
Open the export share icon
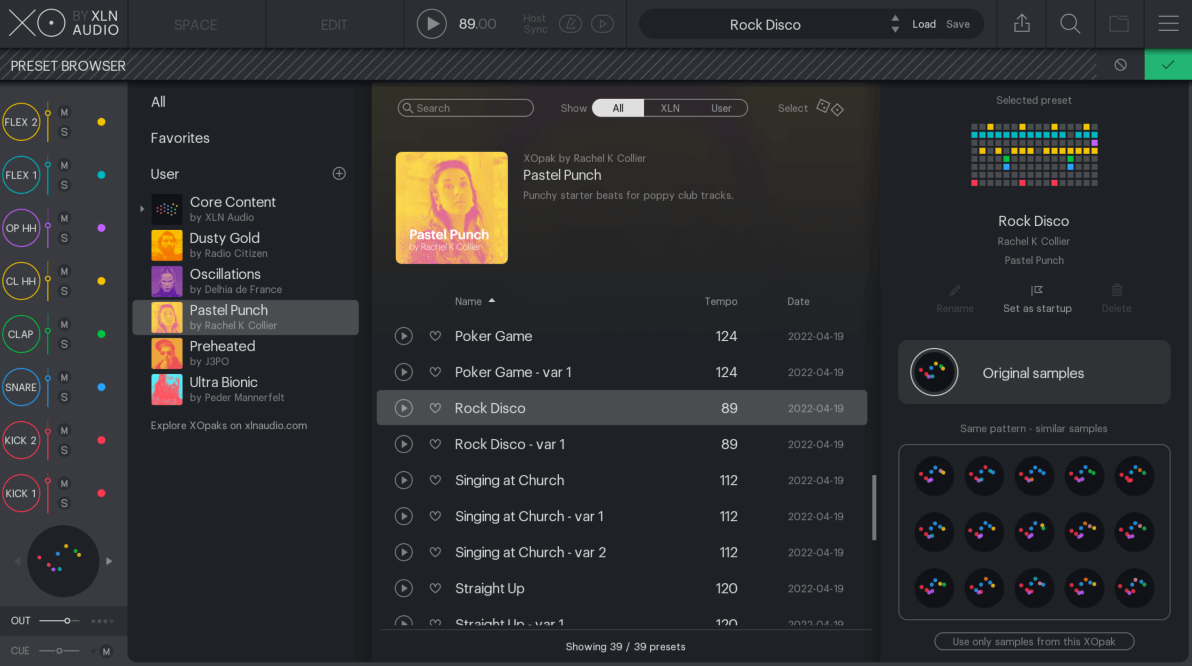click(x=1021, y=24)
